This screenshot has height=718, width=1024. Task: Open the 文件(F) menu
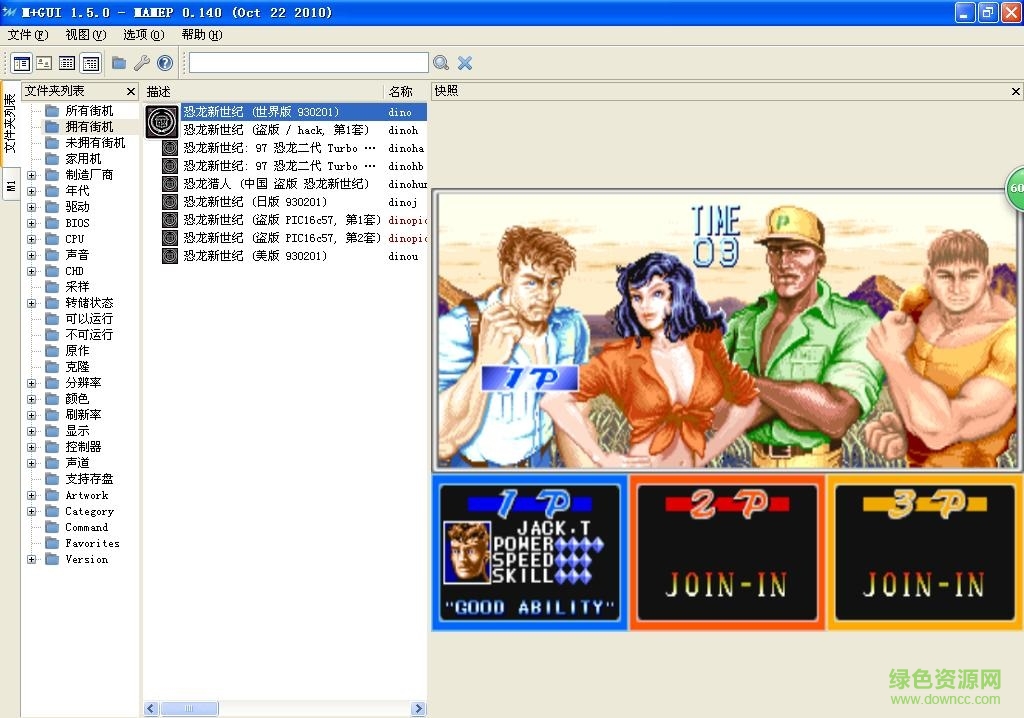click(x=26, y=35)
